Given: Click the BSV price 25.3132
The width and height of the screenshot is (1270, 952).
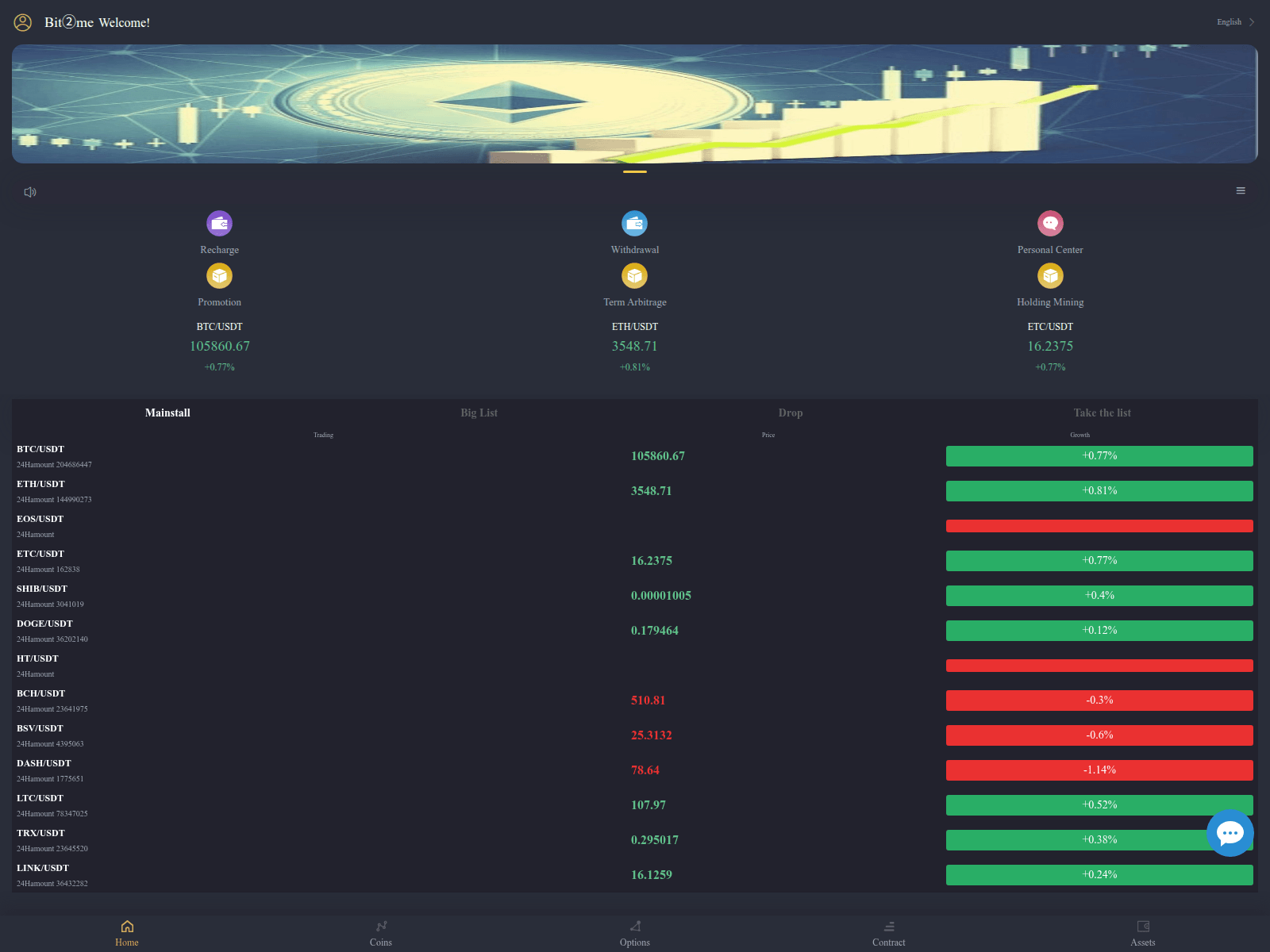Looking at the screenshot, I should click(x=652, y=735).
